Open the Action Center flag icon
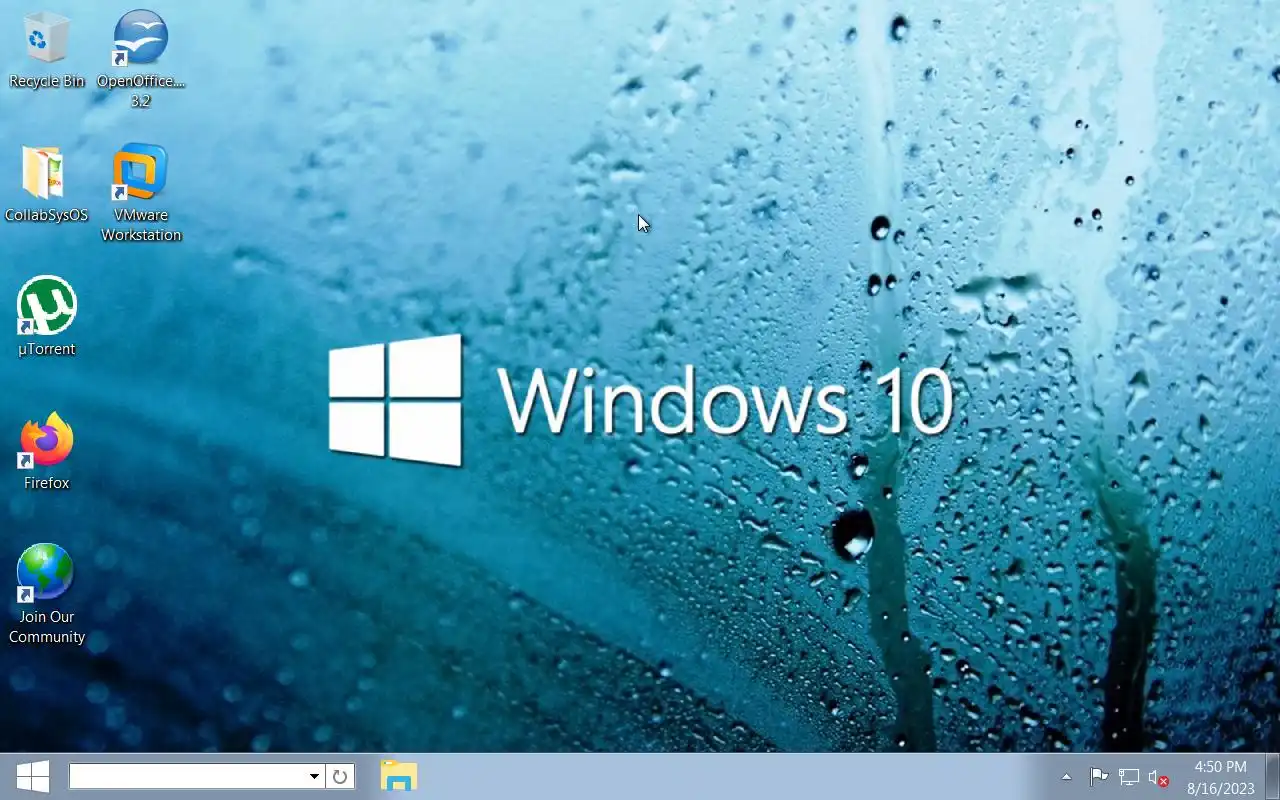1280x800 pixels. coord(1098,777)
